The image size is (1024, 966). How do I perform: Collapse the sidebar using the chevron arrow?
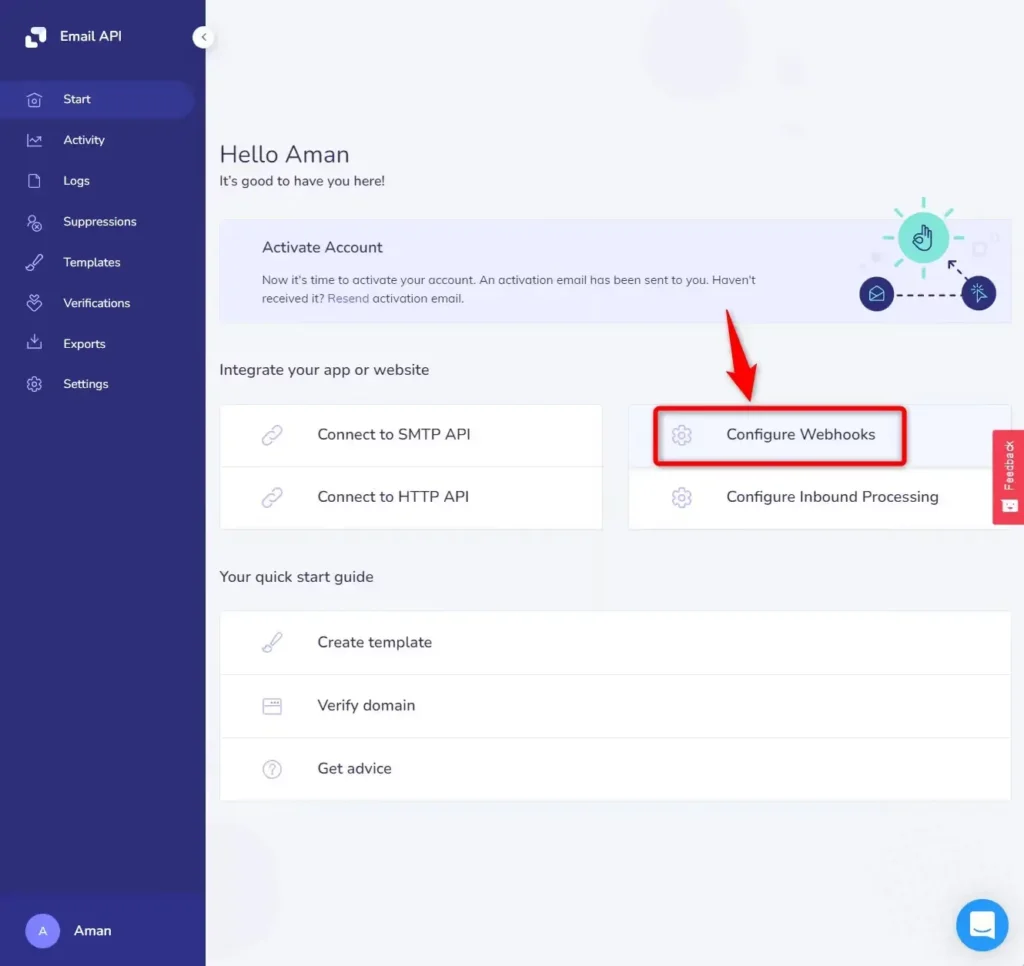[x=203, y=37]
